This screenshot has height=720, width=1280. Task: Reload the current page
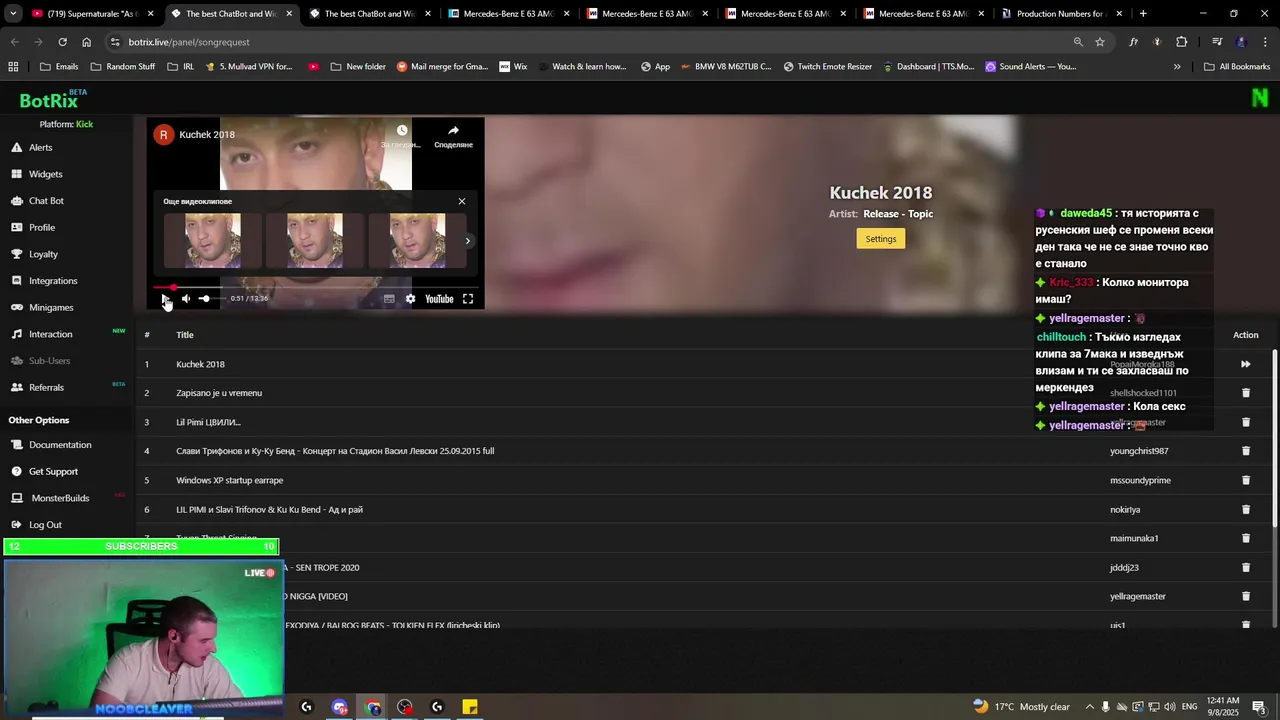62,42
